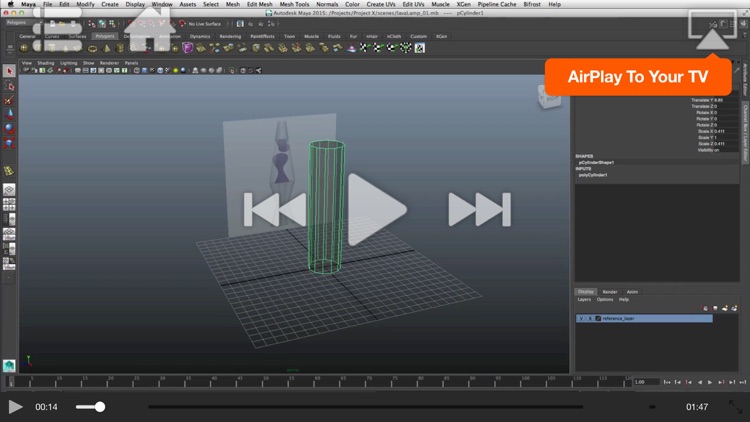Open the Modify menu
The height and width of the screenshot is (422, 750).
86,4
